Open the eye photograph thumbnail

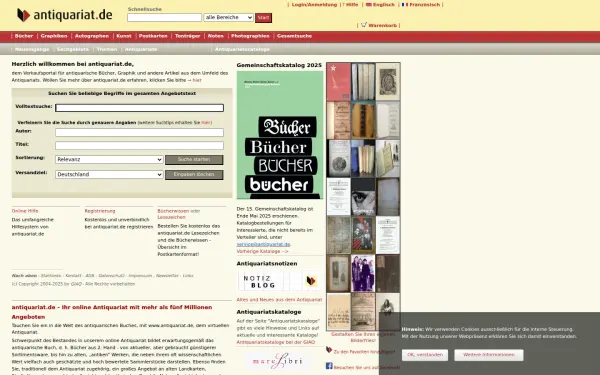tap(363, 197)
